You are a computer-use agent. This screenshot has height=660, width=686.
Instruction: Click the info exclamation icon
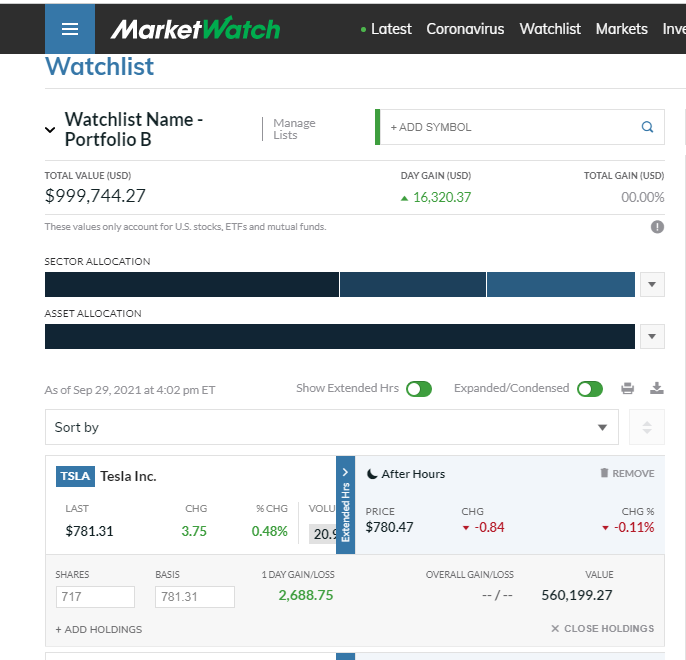coord(657,227)
